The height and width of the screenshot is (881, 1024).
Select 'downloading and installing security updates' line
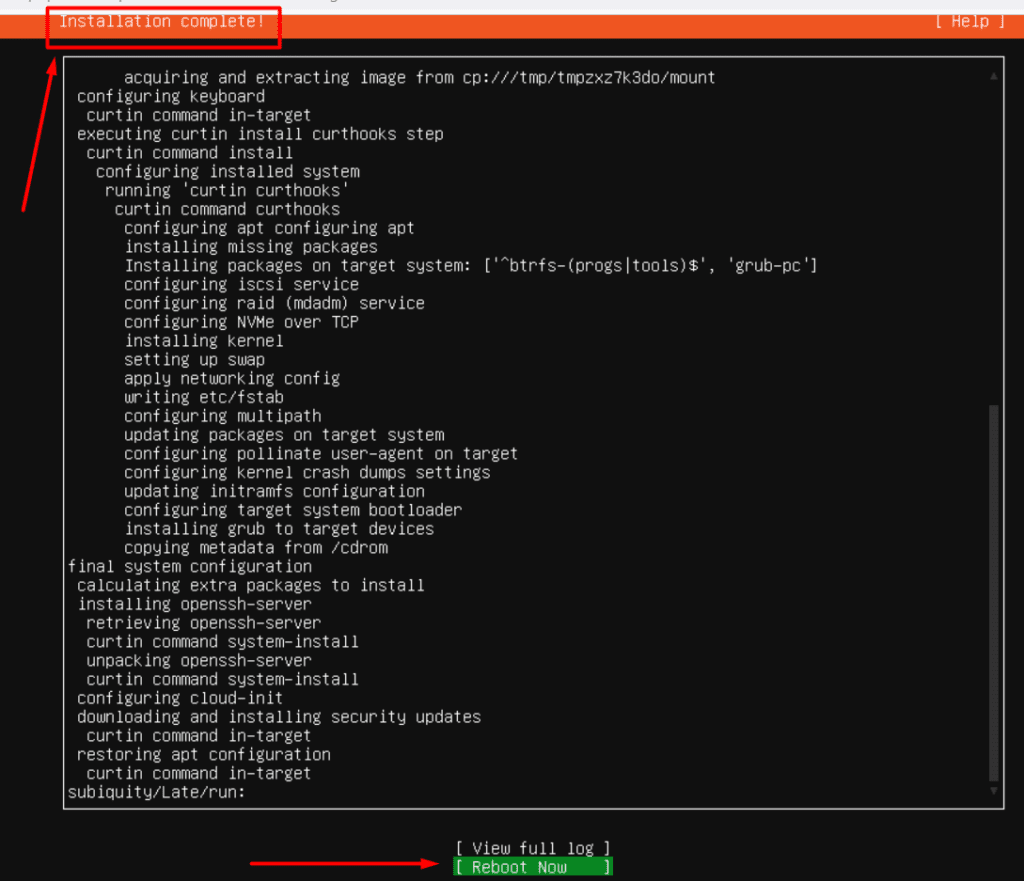[279, 717]
